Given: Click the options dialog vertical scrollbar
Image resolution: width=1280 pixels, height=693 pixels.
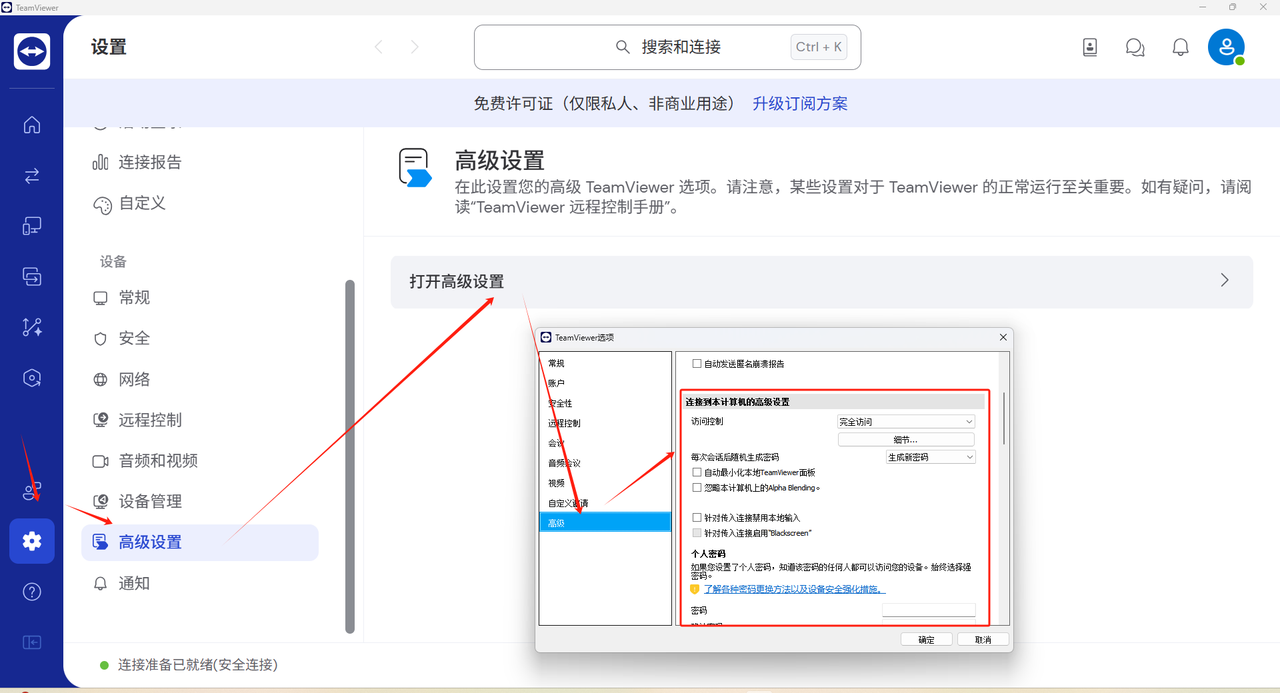Looking at the screenshot, I should (1003, 420).
